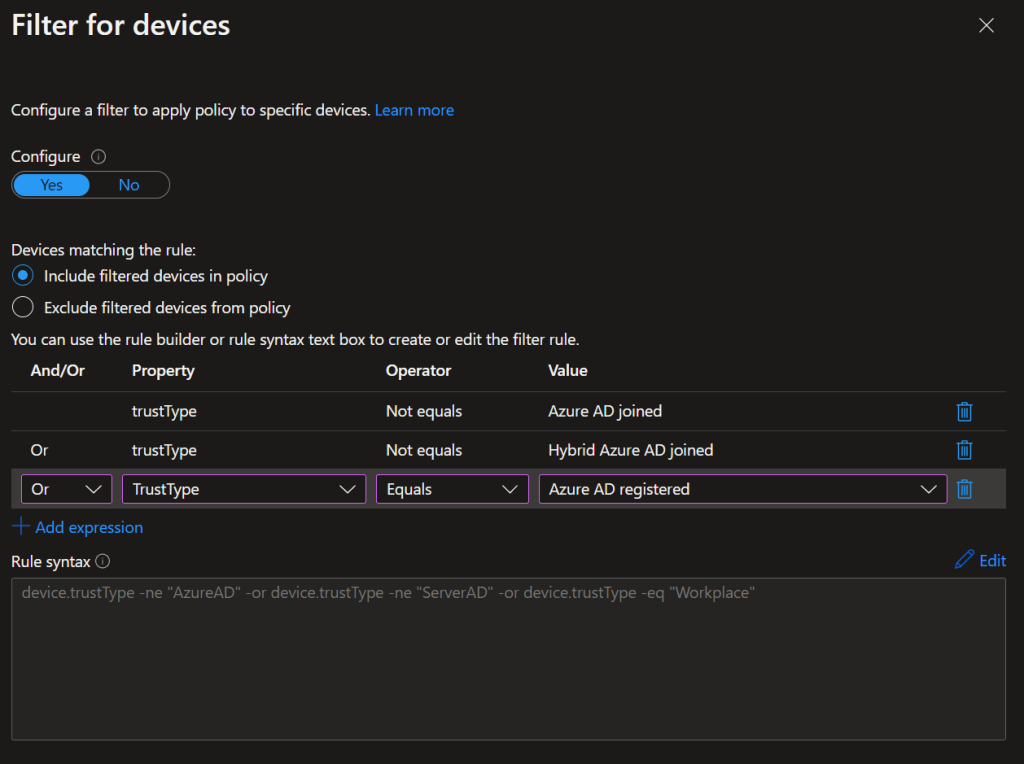
Task: Delete the Hybrid Azure AD joined expression
Action: pyautogui.click(x=964, y=450)
